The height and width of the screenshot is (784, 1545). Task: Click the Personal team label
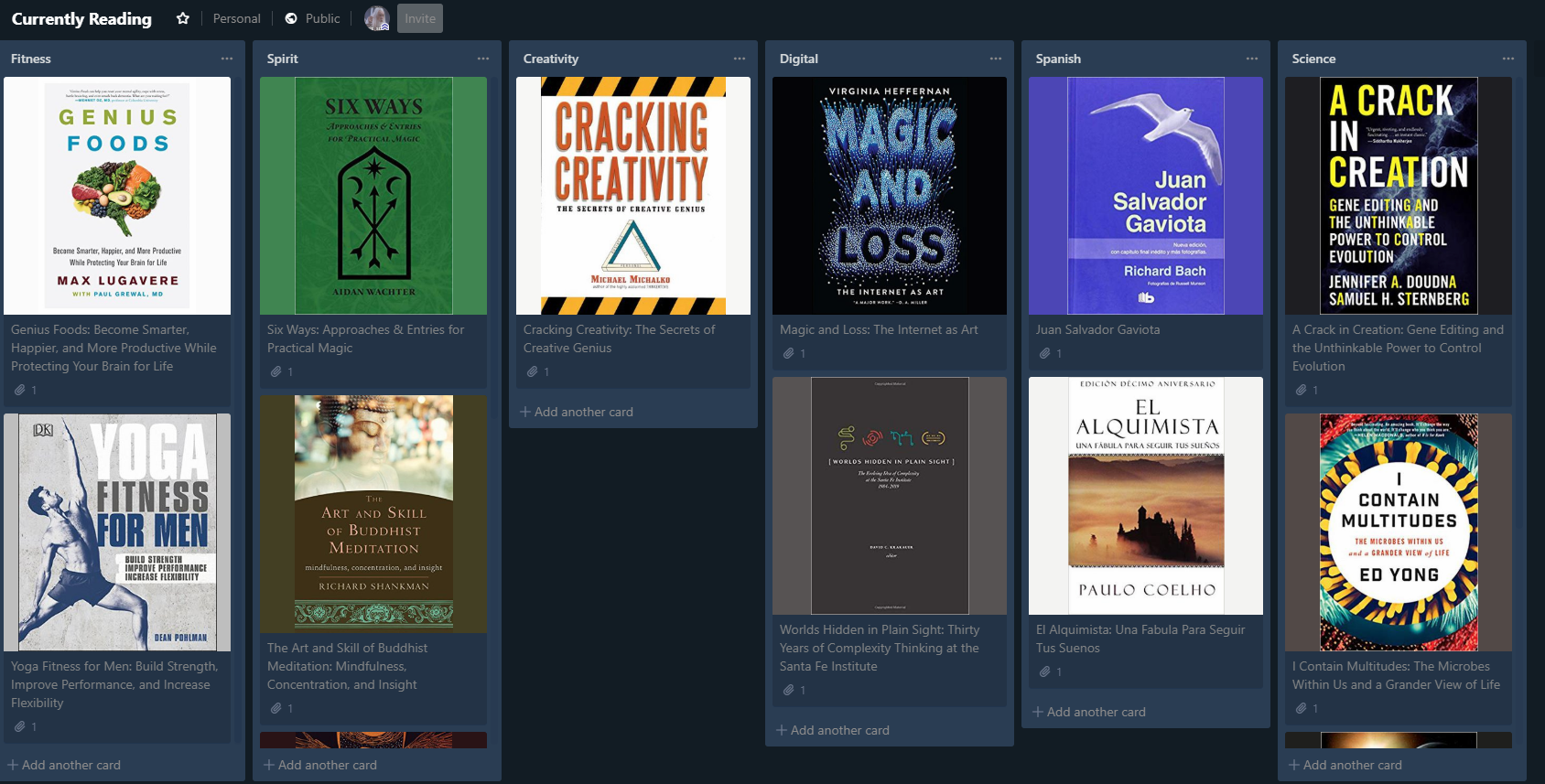236,18
